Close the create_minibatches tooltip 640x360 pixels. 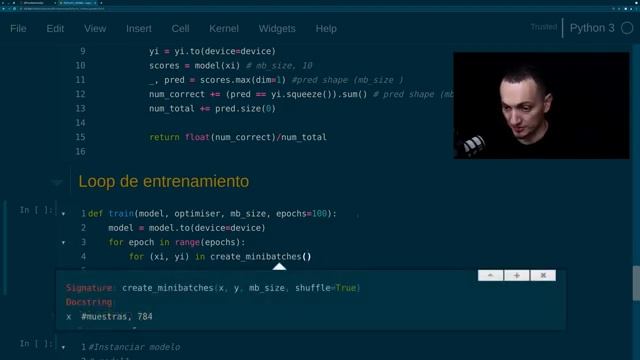click(x=543, y=276)
